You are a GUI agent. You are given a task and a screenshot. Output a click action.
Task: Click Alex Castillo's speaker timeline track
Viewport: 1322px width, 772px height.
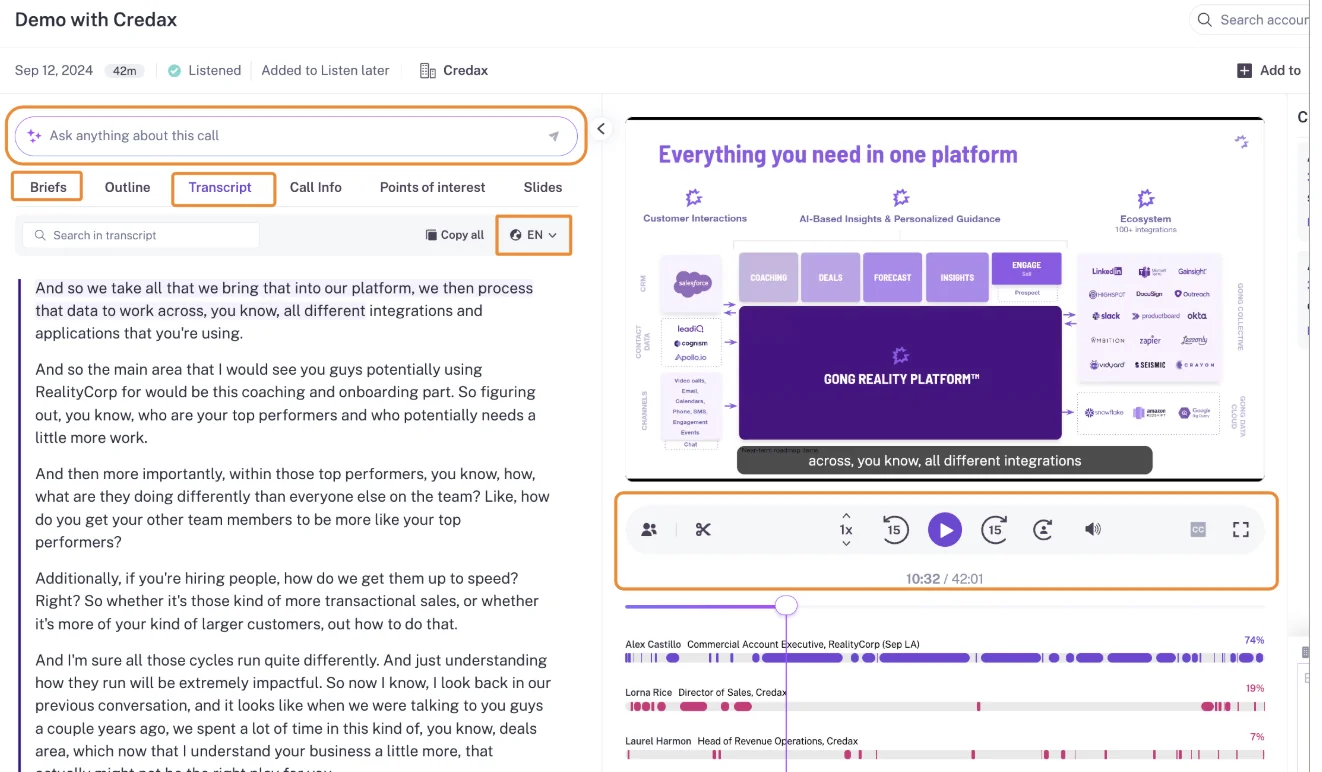[x=944, y=658]
